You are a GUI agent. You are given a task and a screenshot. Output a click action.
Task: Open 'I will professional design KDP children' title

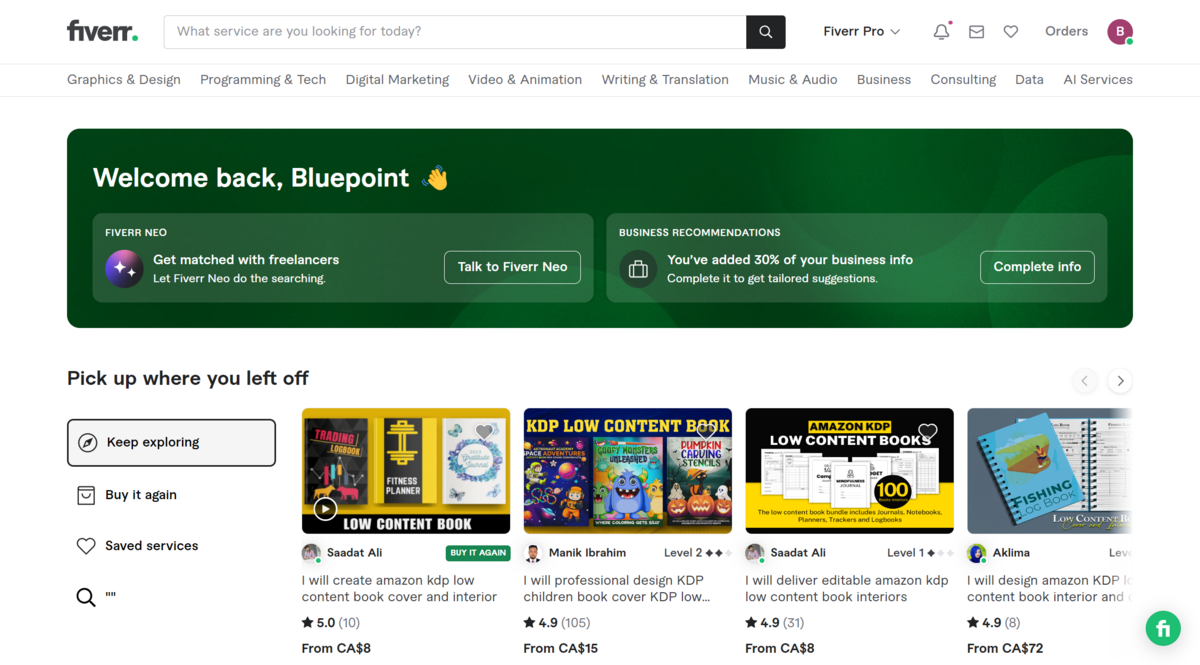(x=617, y=589)
